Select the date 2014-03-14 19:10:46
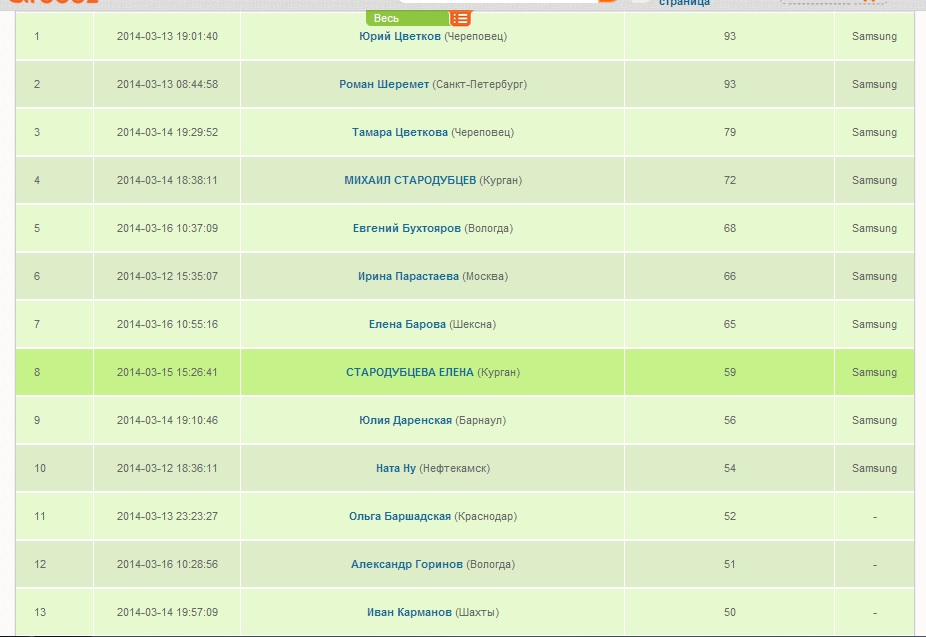This screenshot has height=637, width=926. tap(167, 420)
